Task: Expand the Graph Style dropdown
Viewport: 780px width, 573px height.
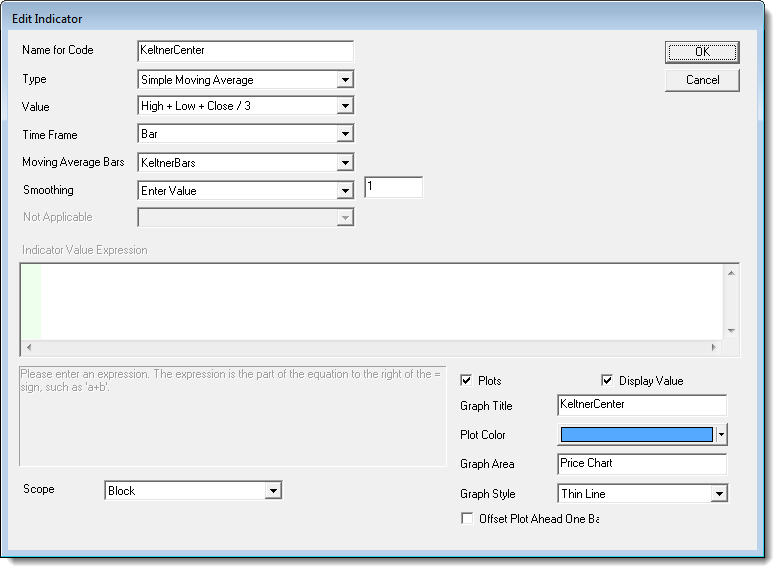Action: click(x=718, y=494)
